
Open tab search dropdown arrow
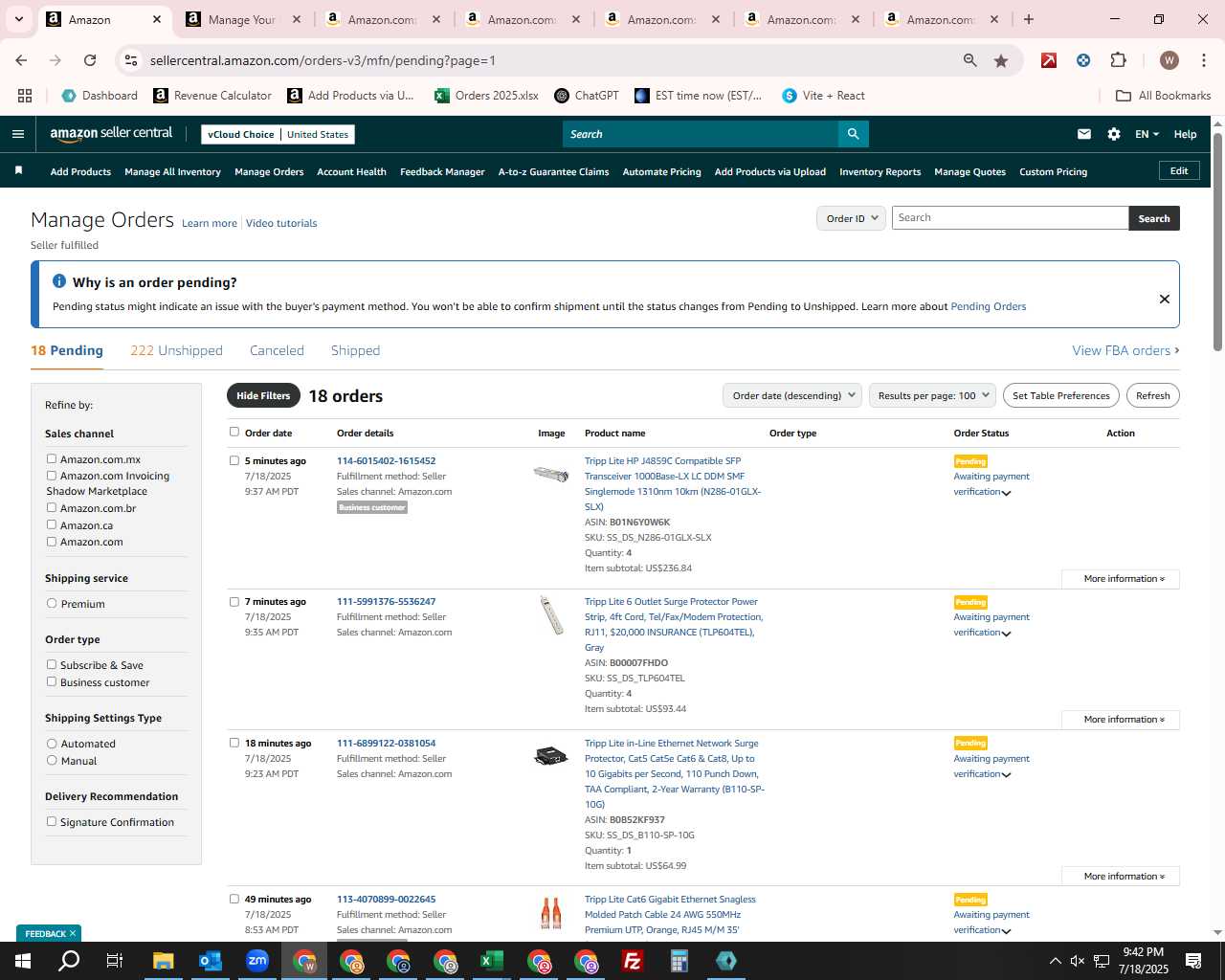pos(19,19)
